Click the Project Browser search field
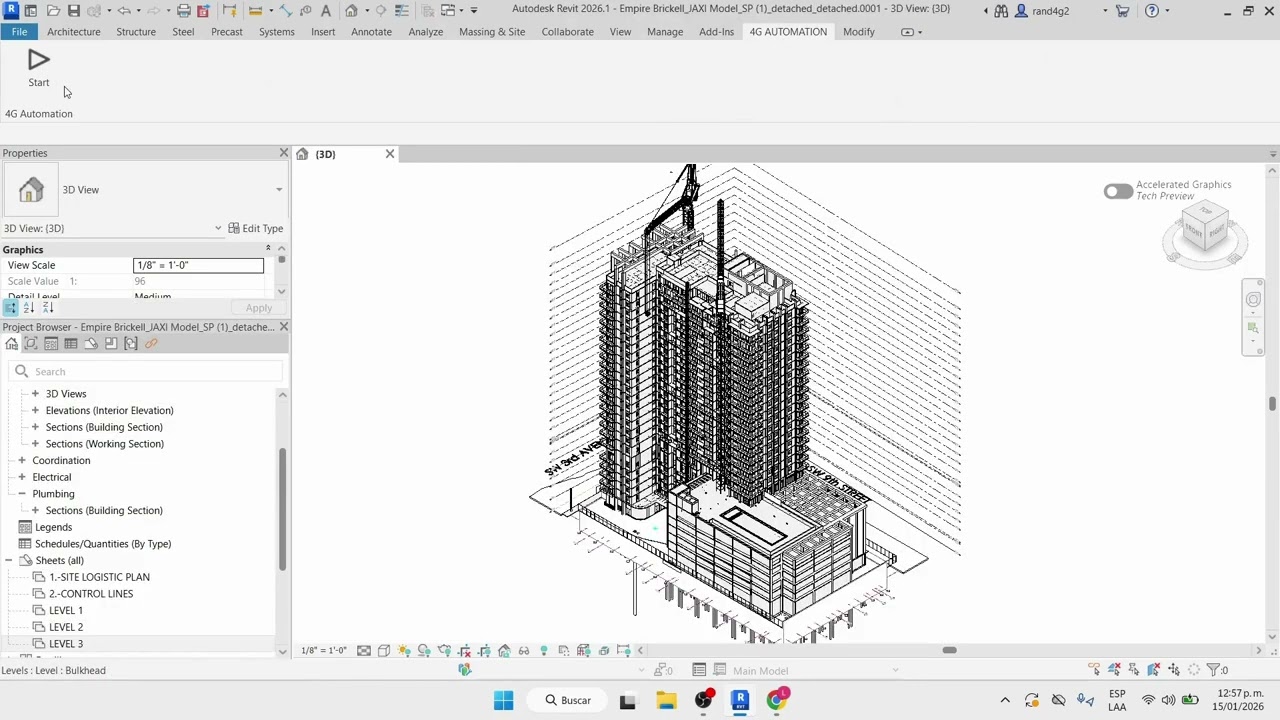The image size is (1280, 720). tap(146, 371)
